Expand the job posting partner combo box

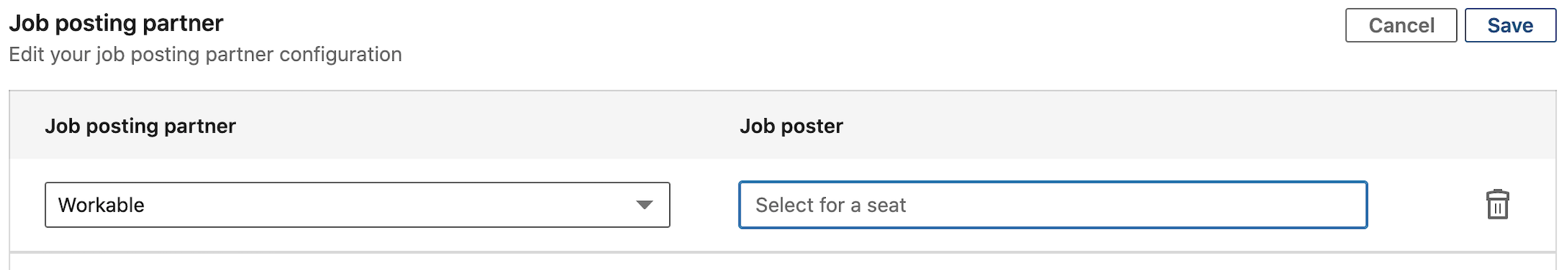point(357,205)
